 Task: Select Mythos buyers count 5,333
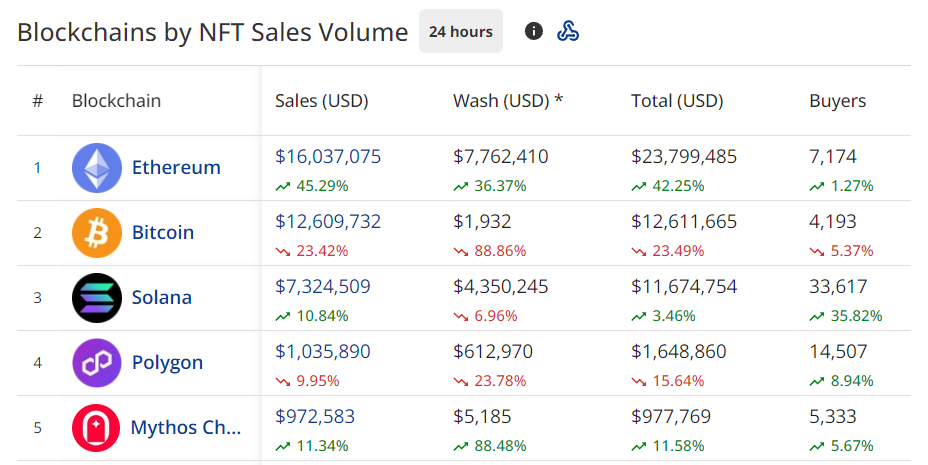pos(833,417)
